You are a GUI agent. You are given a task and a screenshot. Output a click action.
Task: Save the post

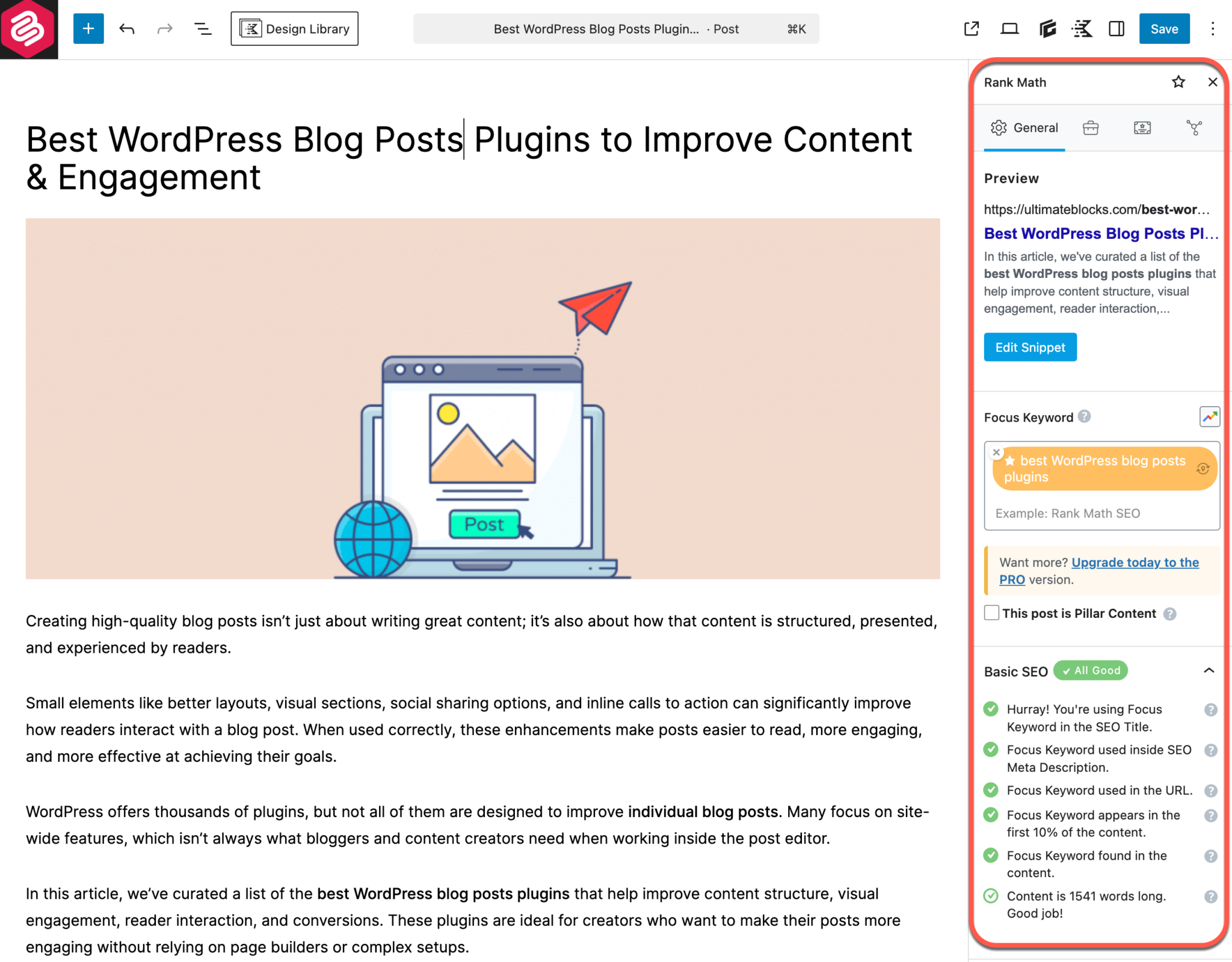click(1164, 29)
